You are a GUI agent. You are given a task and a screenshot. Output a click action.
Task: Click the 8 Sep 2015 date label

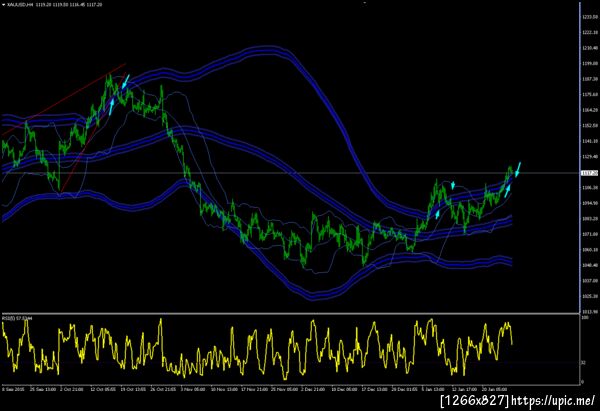coord(13,389)
